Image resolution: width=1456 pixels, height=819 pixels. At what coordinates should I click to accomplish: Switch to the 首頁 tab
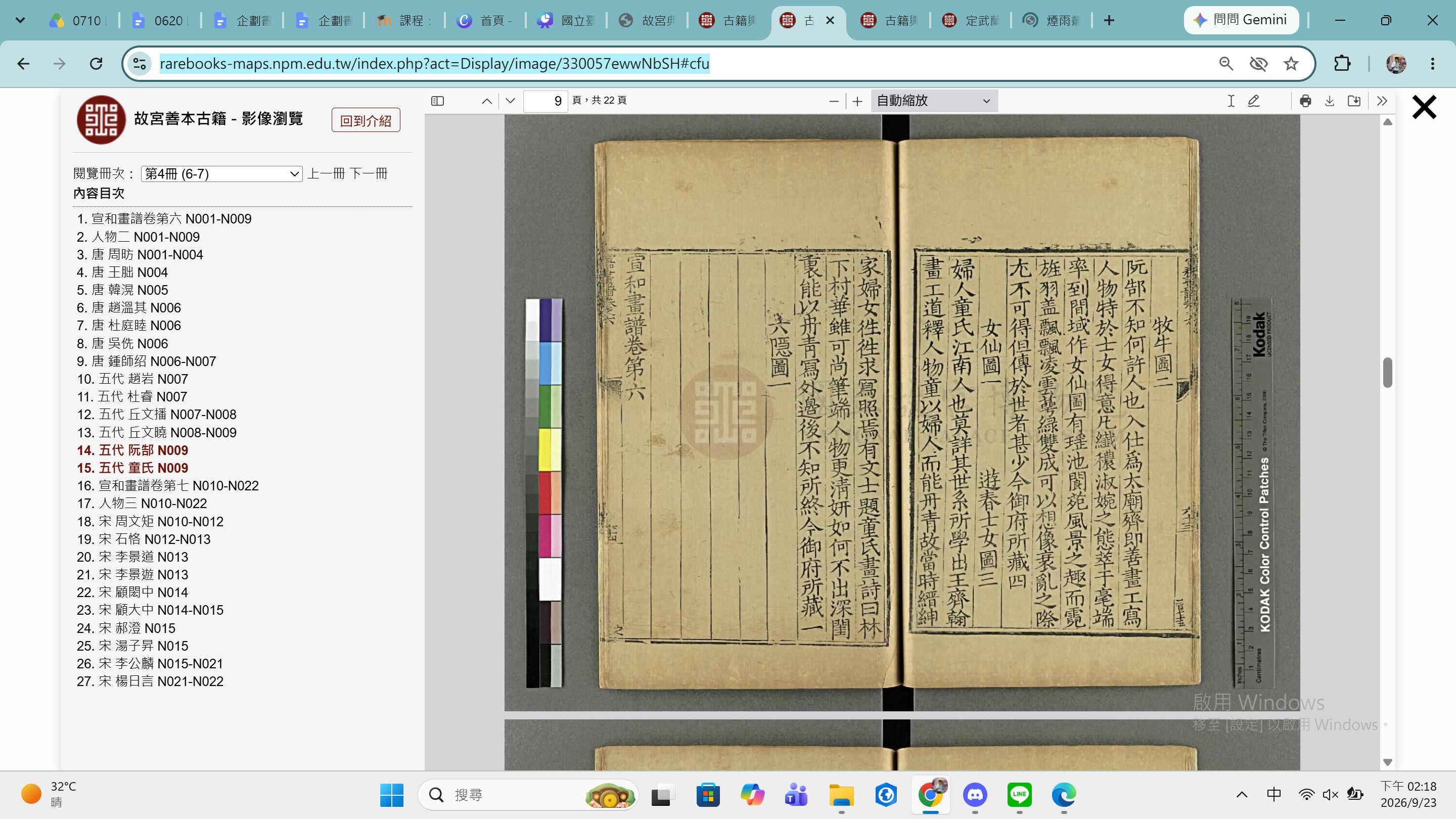[x=484, y=20]
